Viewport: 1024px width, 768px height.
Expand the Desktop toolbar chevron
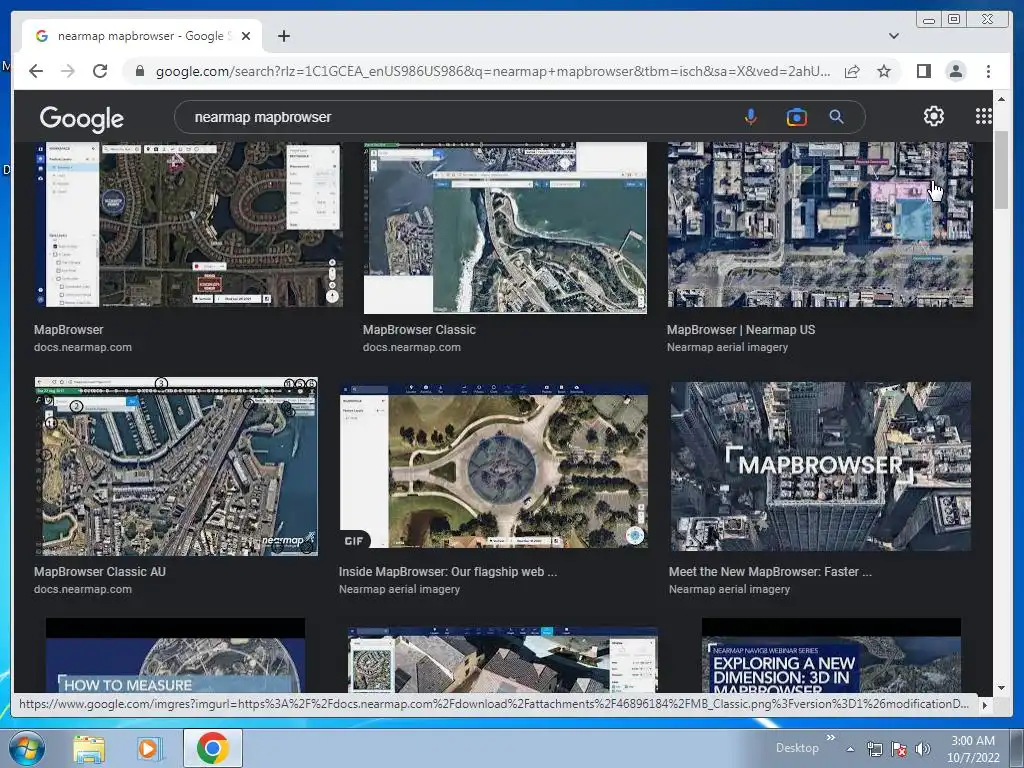831,737
